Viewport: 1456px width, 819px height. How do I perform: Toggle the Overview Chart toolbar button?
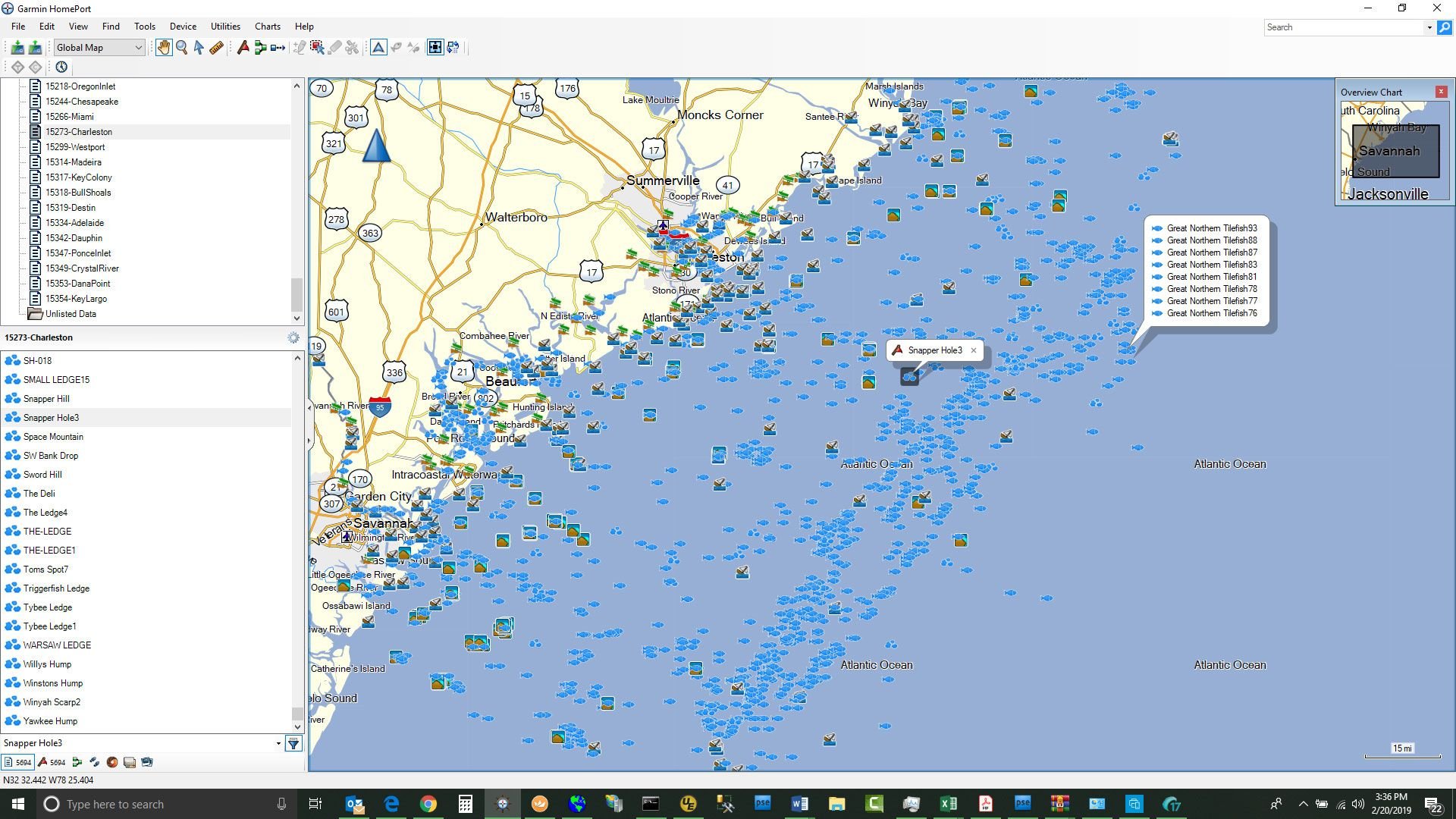click(x=435, y=48)
